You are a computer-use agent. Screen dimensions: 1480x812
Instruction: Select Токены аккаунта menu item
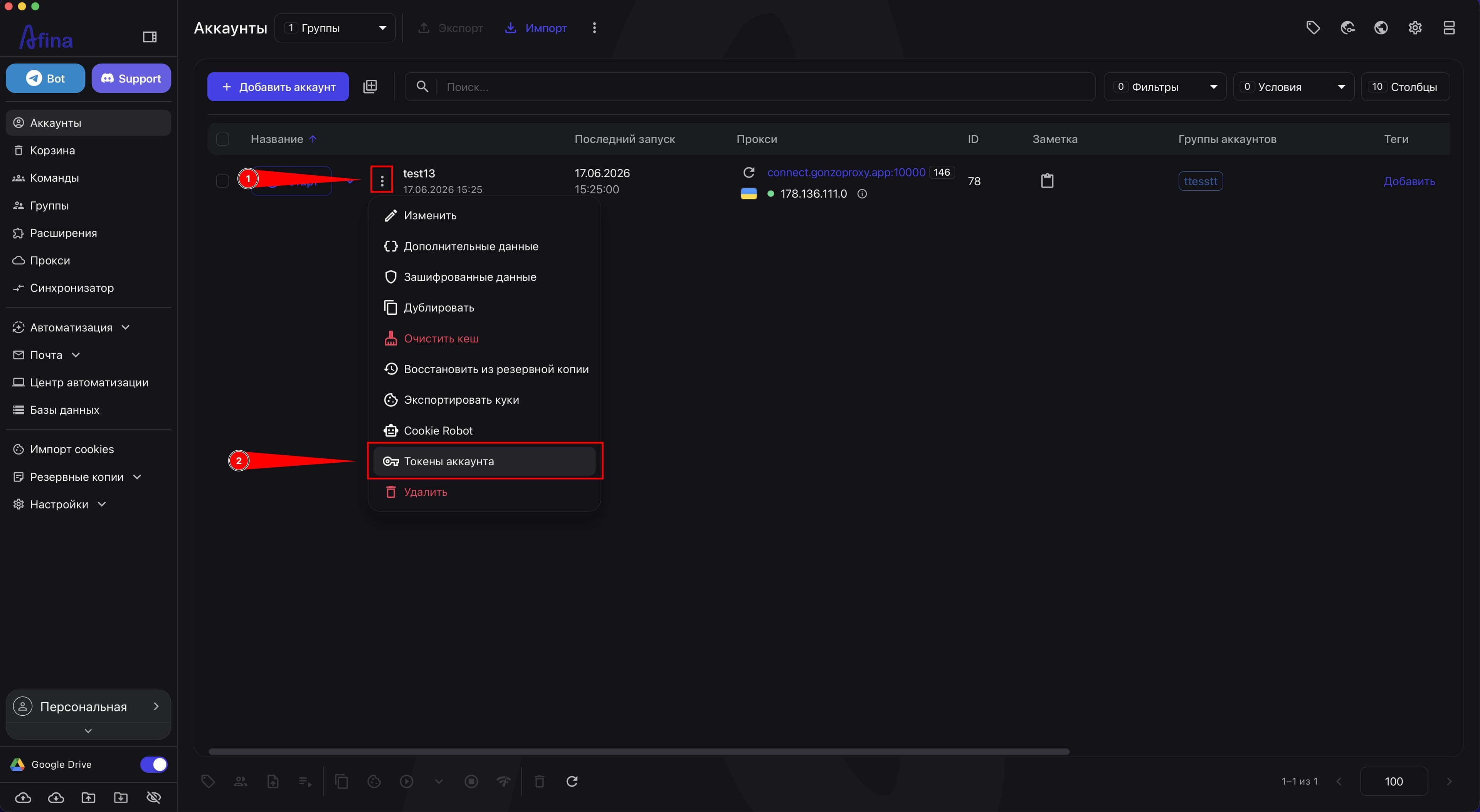coord(484,461)
